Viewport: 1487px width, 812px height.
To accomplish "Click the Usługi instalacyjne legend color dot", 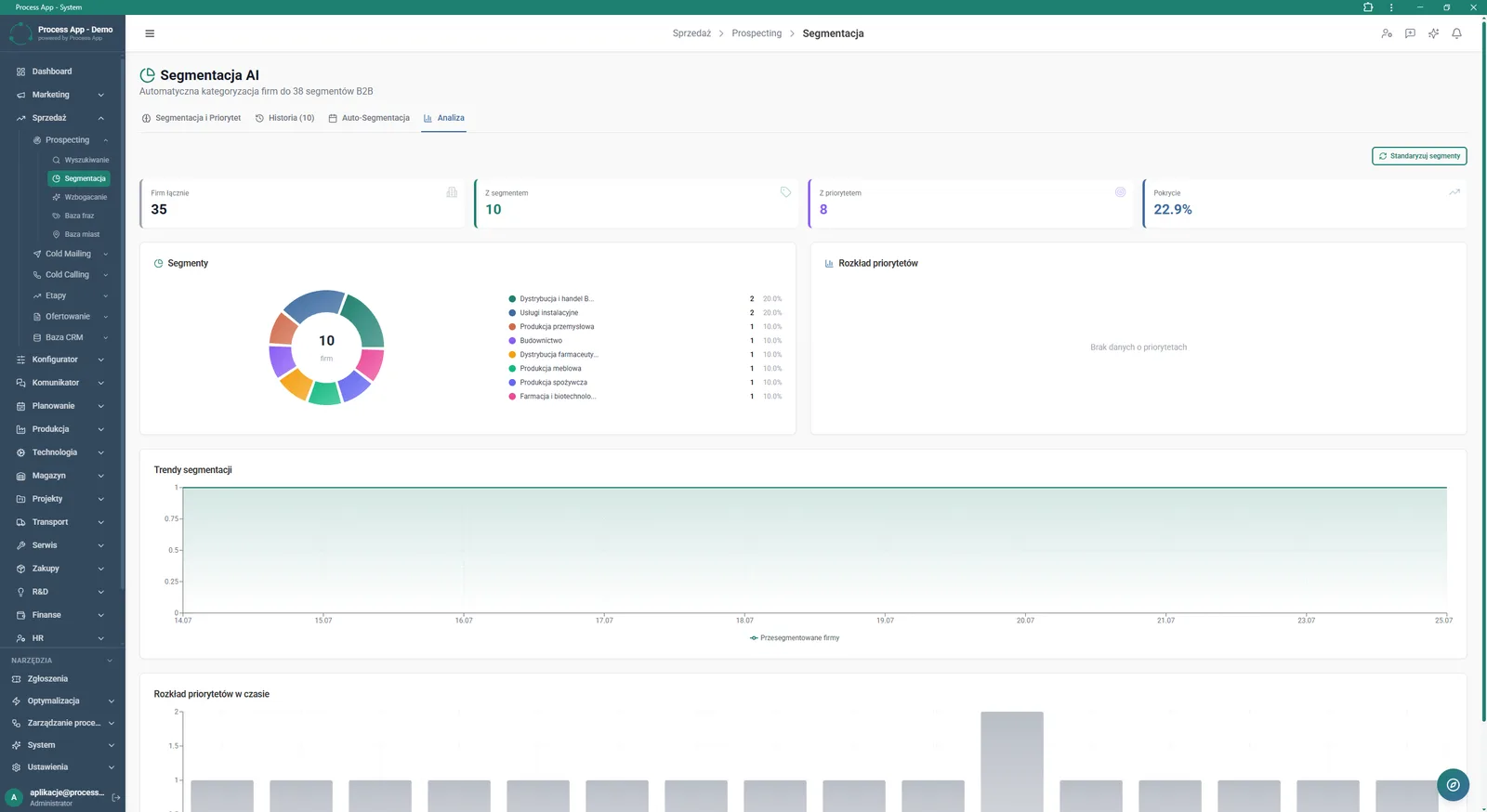I will point(512,313).
